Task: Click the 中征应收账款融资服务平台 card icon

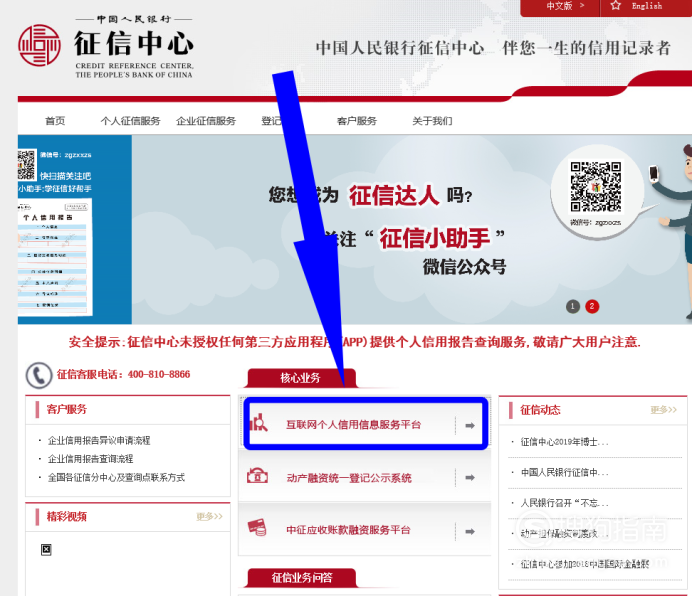Action: coord(259,528)
